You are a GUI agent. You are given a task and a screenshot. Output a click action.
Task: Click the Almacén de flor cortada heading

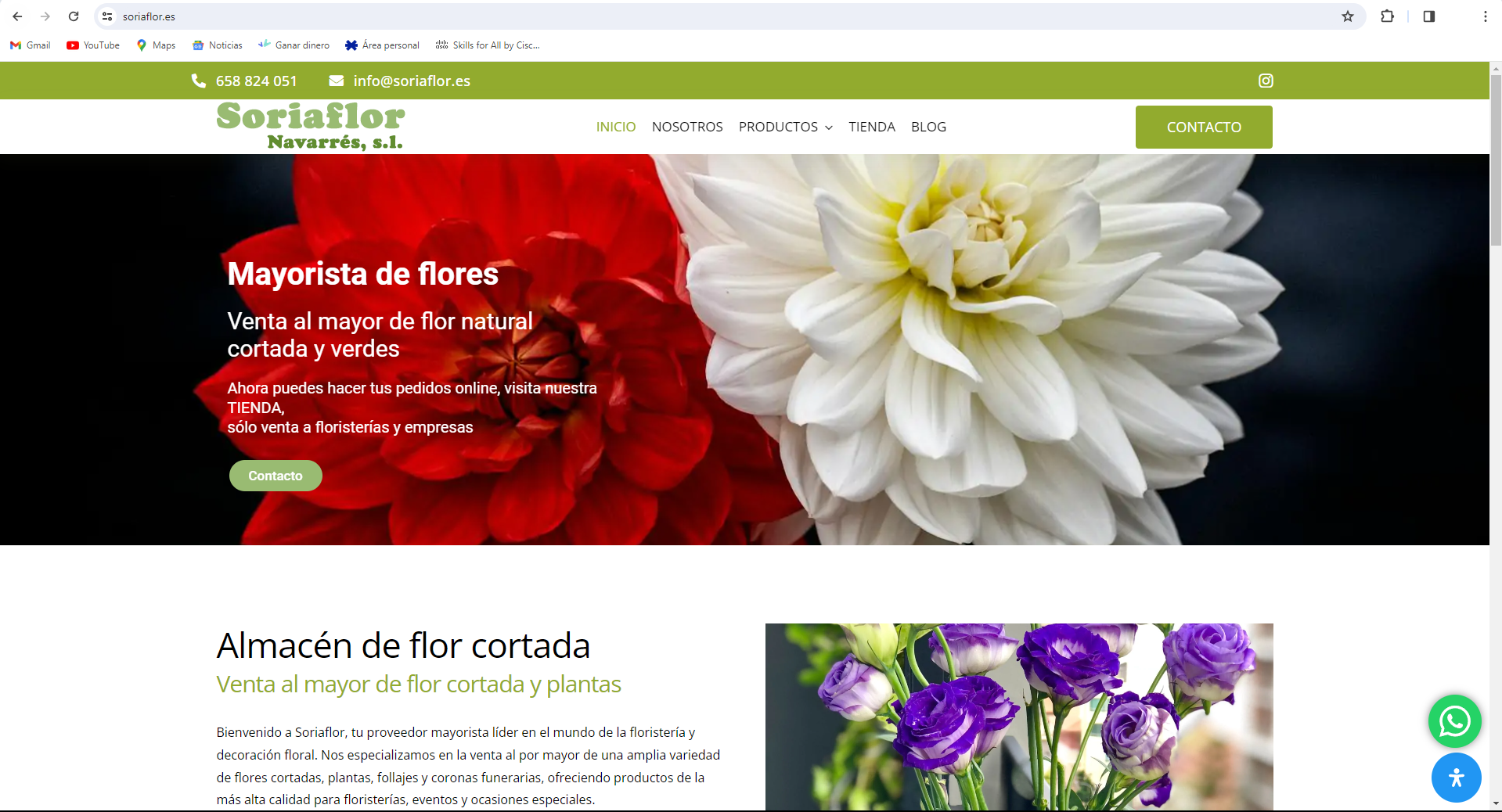[403, 646]
